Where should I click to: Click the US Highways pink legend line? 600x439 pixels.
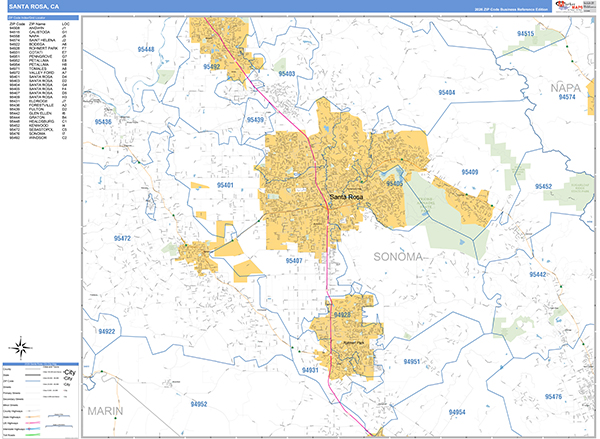(x=33, y=423)
